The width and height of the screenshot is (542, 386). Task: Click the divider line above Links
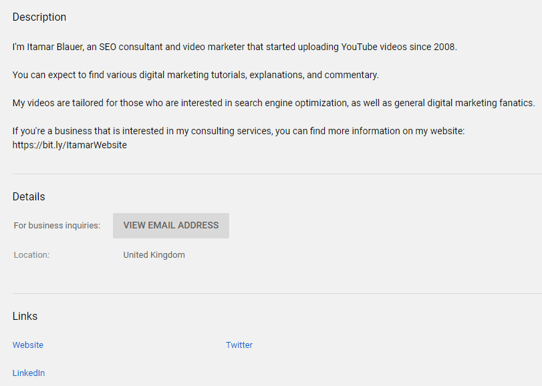tap(277, 293)
